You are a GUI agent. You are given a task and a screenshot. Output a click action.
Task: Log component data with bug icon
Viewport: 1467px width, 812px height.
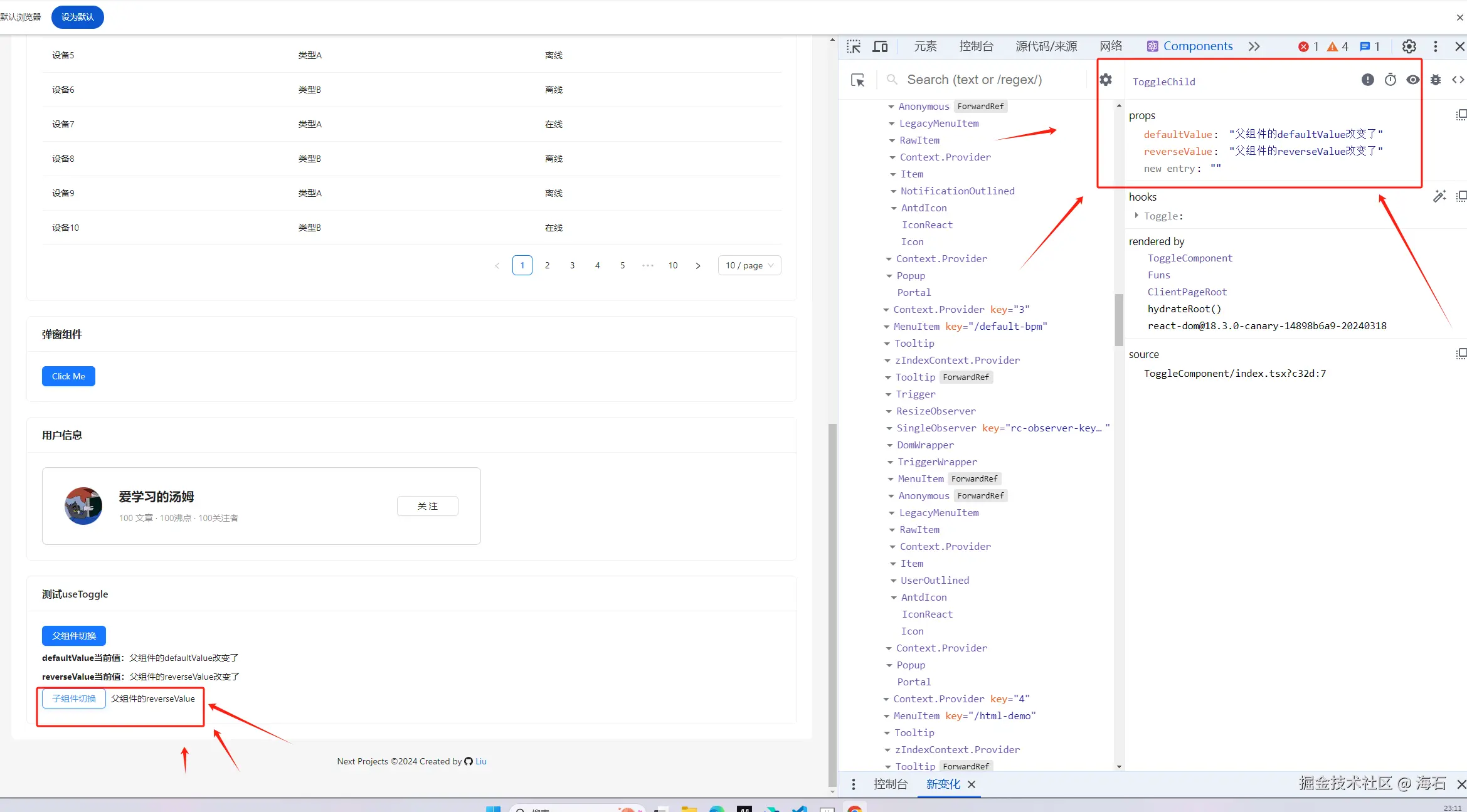coord(1436,80)
